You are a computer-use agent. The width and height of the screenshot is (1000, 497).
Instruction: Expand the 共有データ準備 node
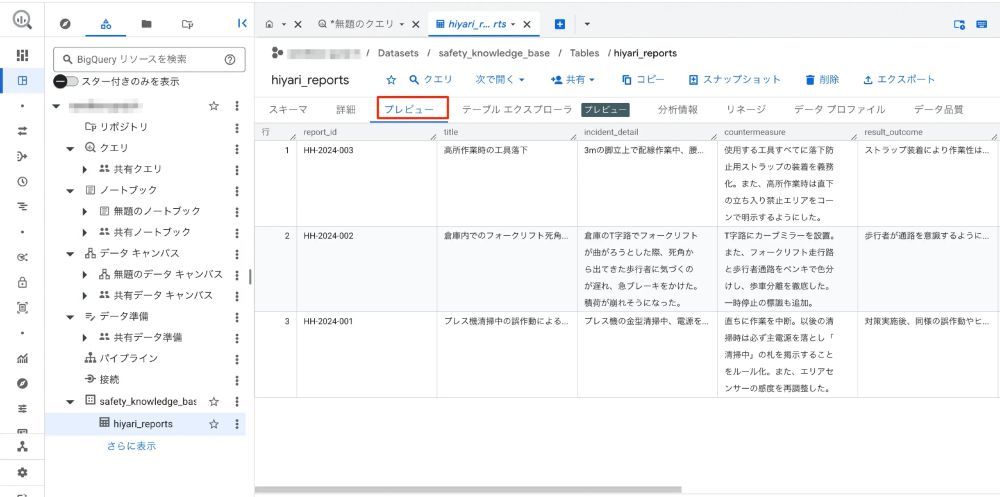(x=85, y=338)
